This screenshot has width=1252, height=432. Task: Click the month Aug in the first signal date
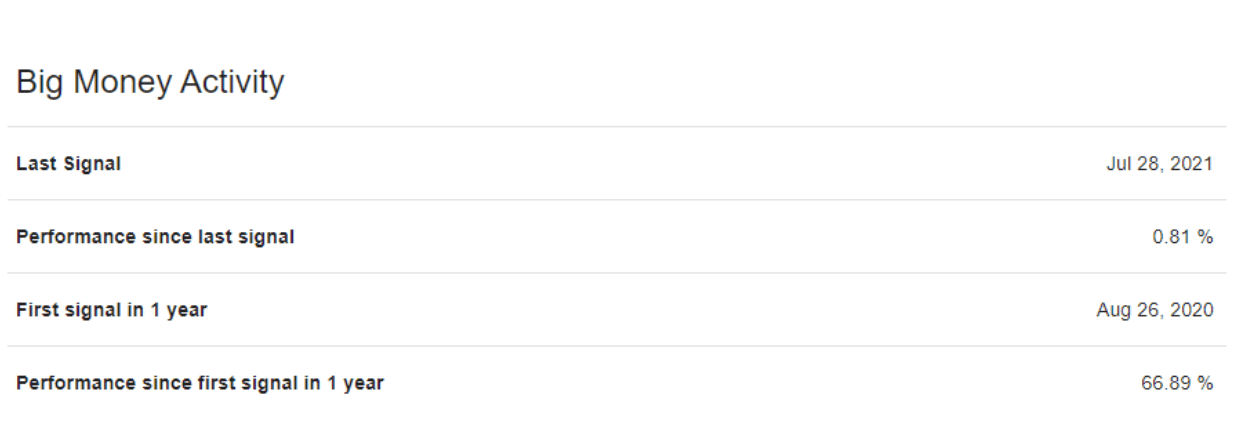(1112, 310)
